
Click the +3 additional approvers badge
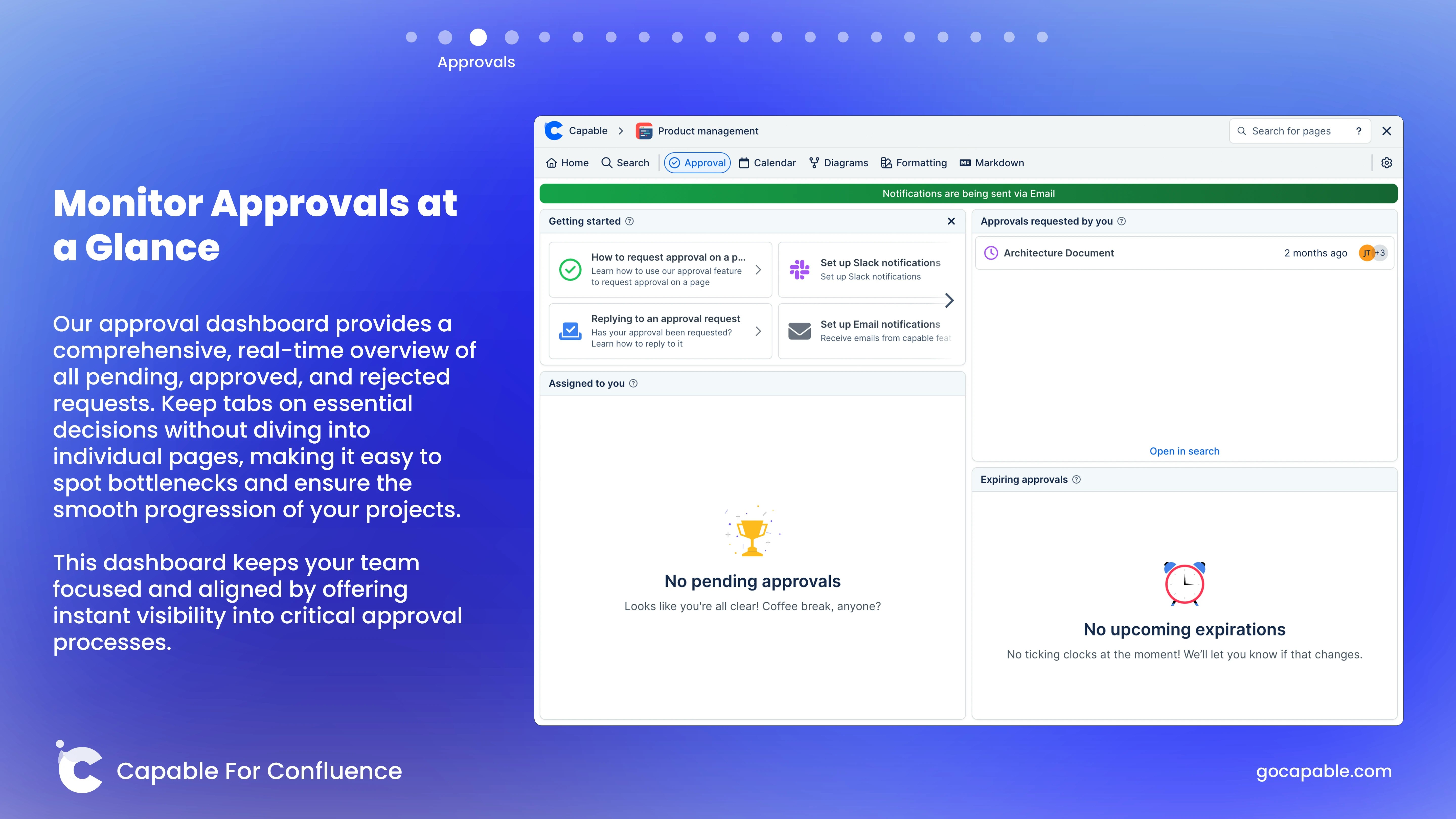pos(1380,253)
